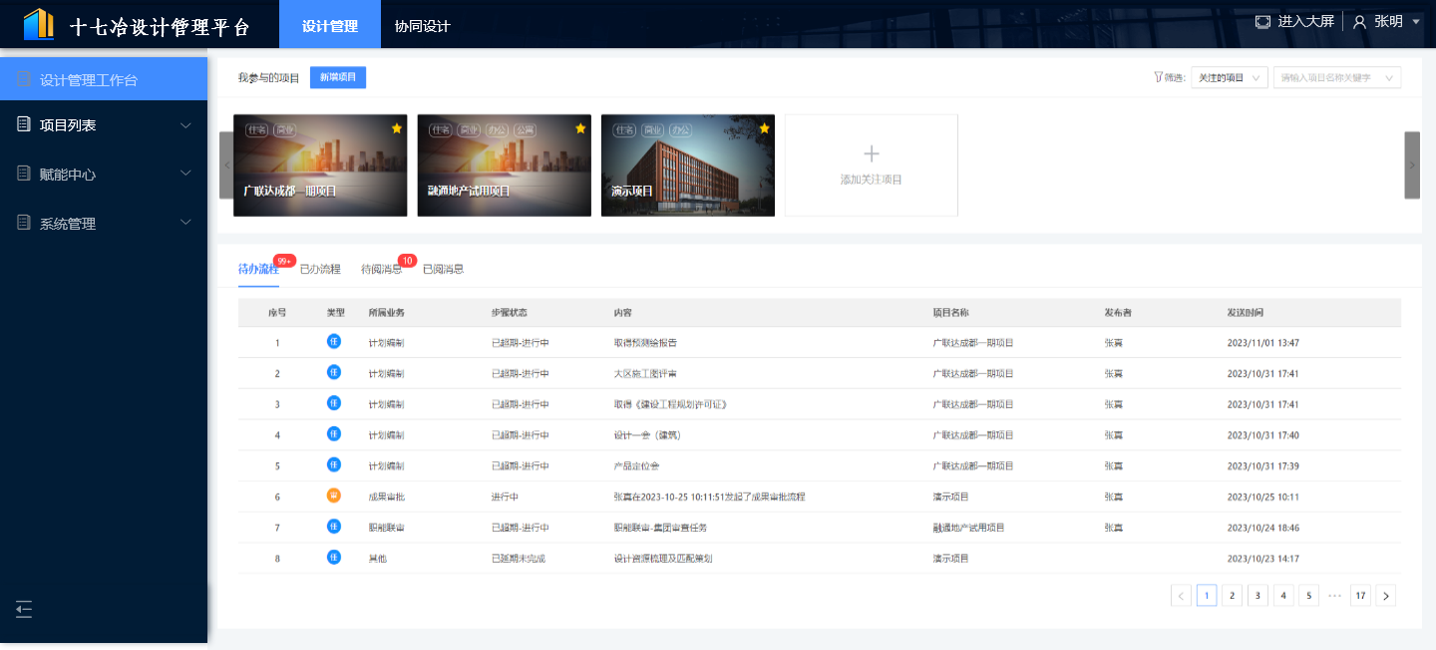Image resolution: width=1436 pixels, height=650 pixels.
Task: Click the 新增项目 button
Action: [x=338, y=78]
